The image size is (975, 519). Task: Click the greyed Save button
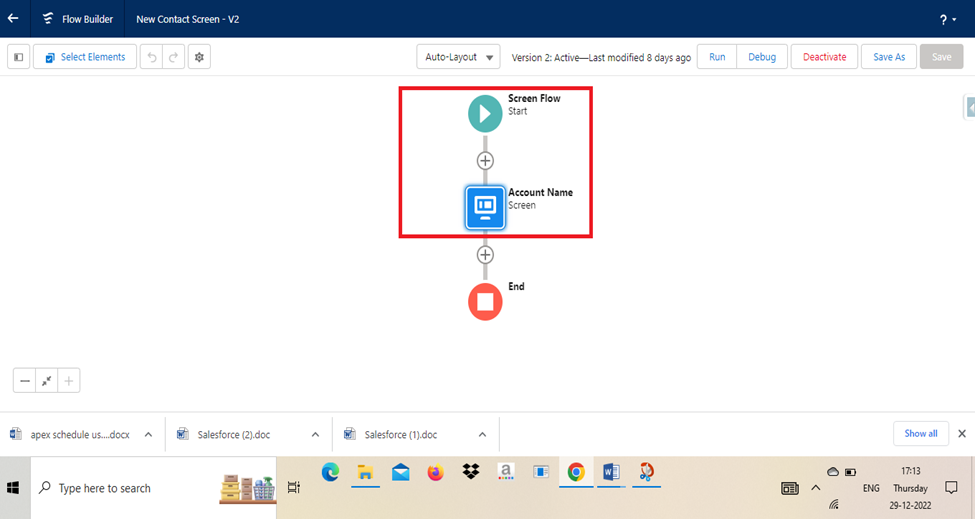[x=941, y=57]
